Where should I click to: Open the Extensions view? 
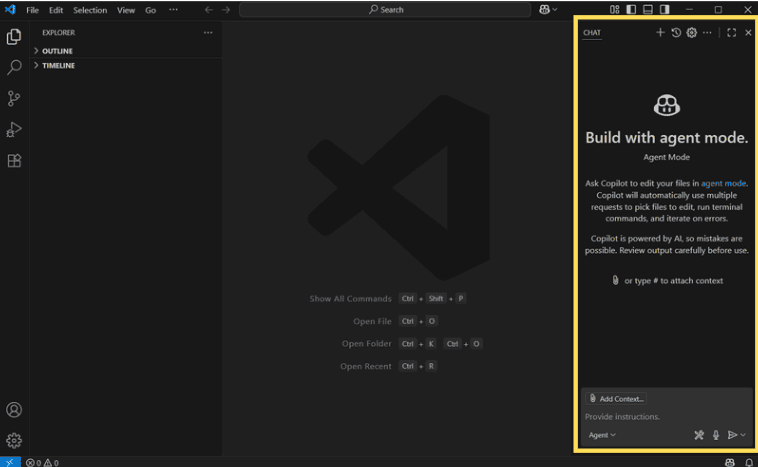click(14, 161)
